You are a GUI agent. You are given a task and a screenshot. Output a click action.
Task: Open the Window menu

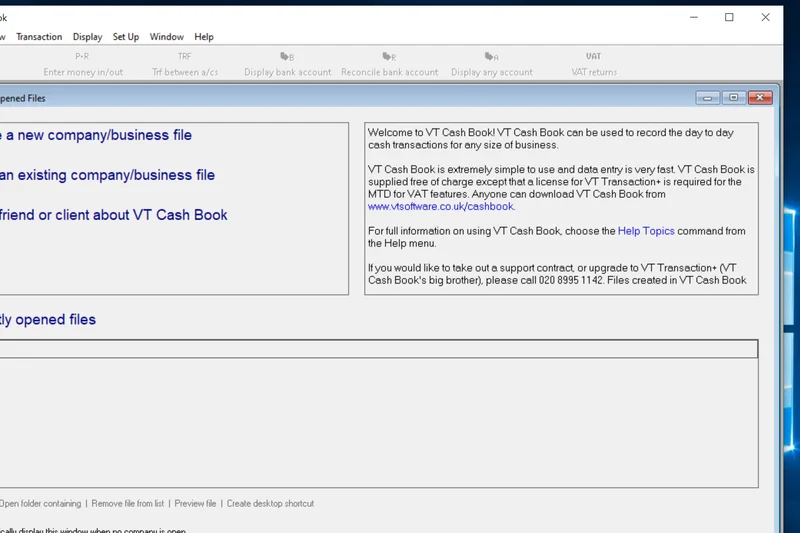(x=167, y=37)
